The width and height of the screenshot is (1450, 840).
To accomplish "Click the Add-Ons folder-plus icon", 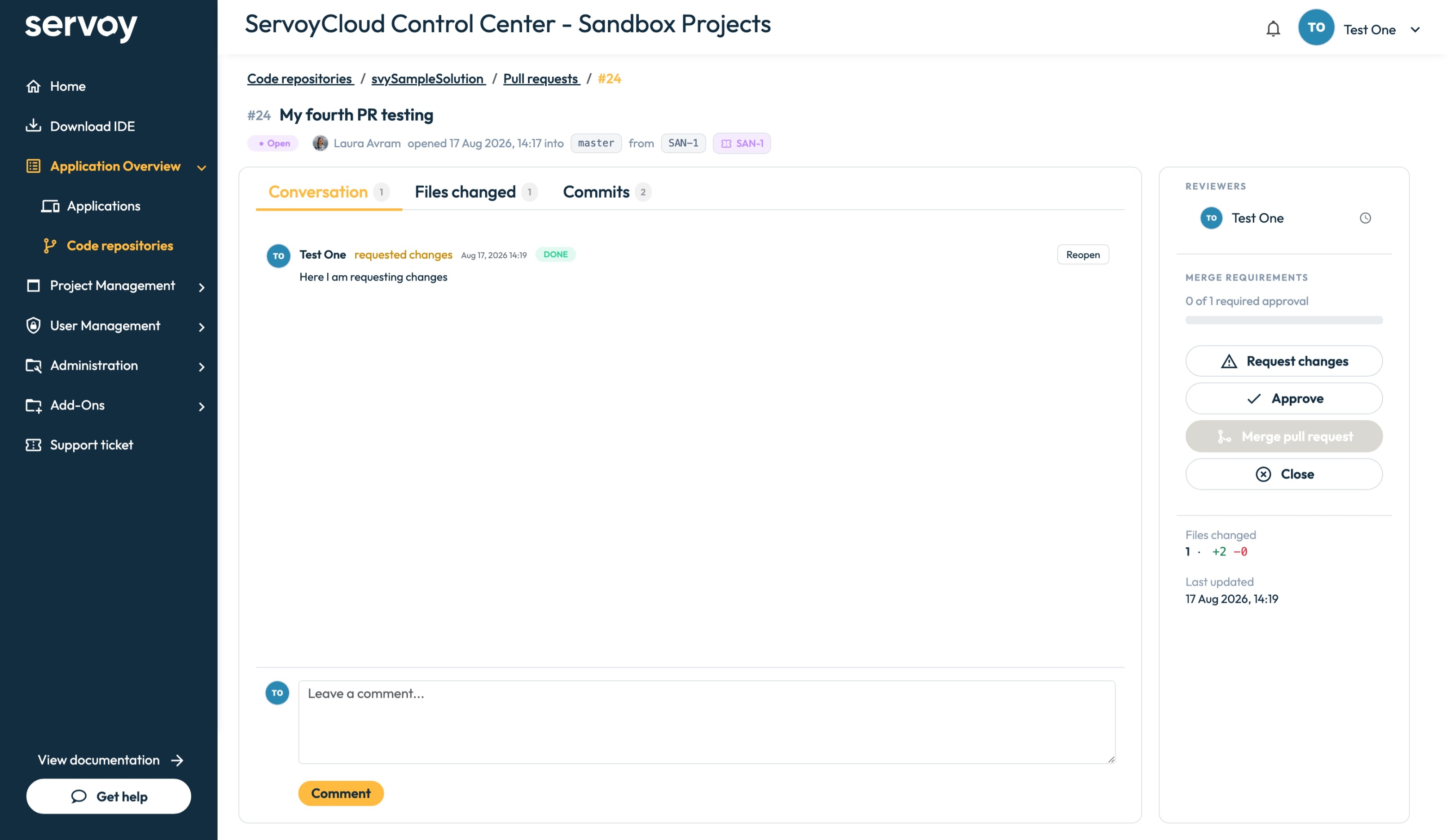I will [x=33, y=405].
